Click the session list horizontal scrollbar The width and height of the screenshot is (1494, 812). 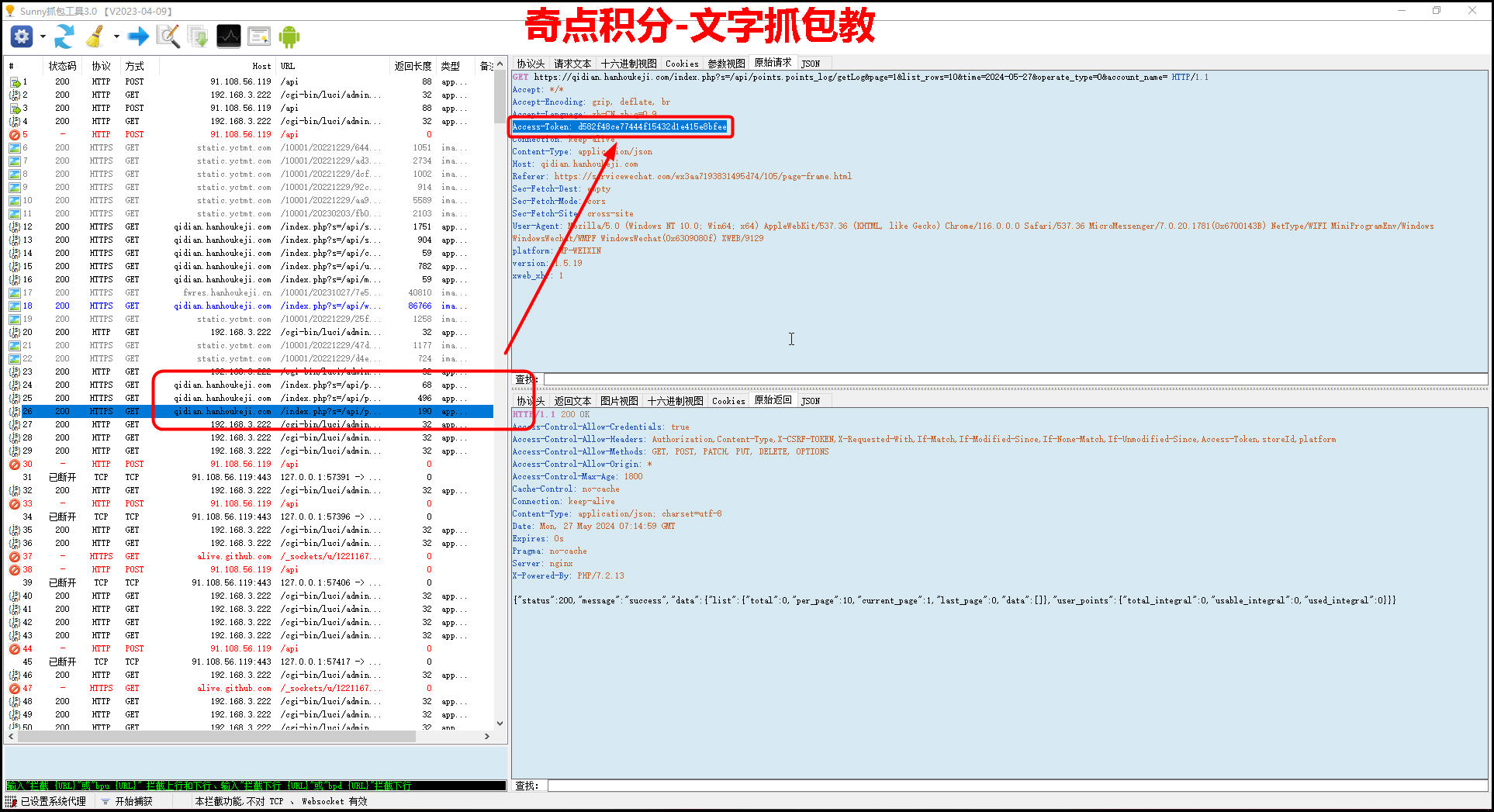(217, 737)
